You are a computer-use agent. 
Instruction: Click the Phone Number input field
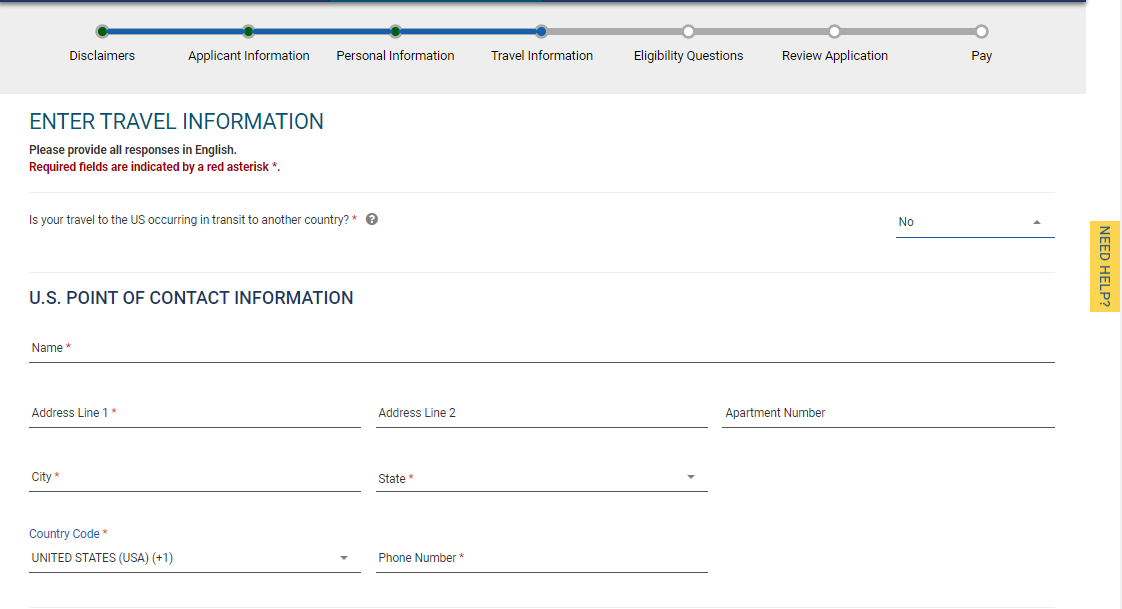click(x=541, y=558)
